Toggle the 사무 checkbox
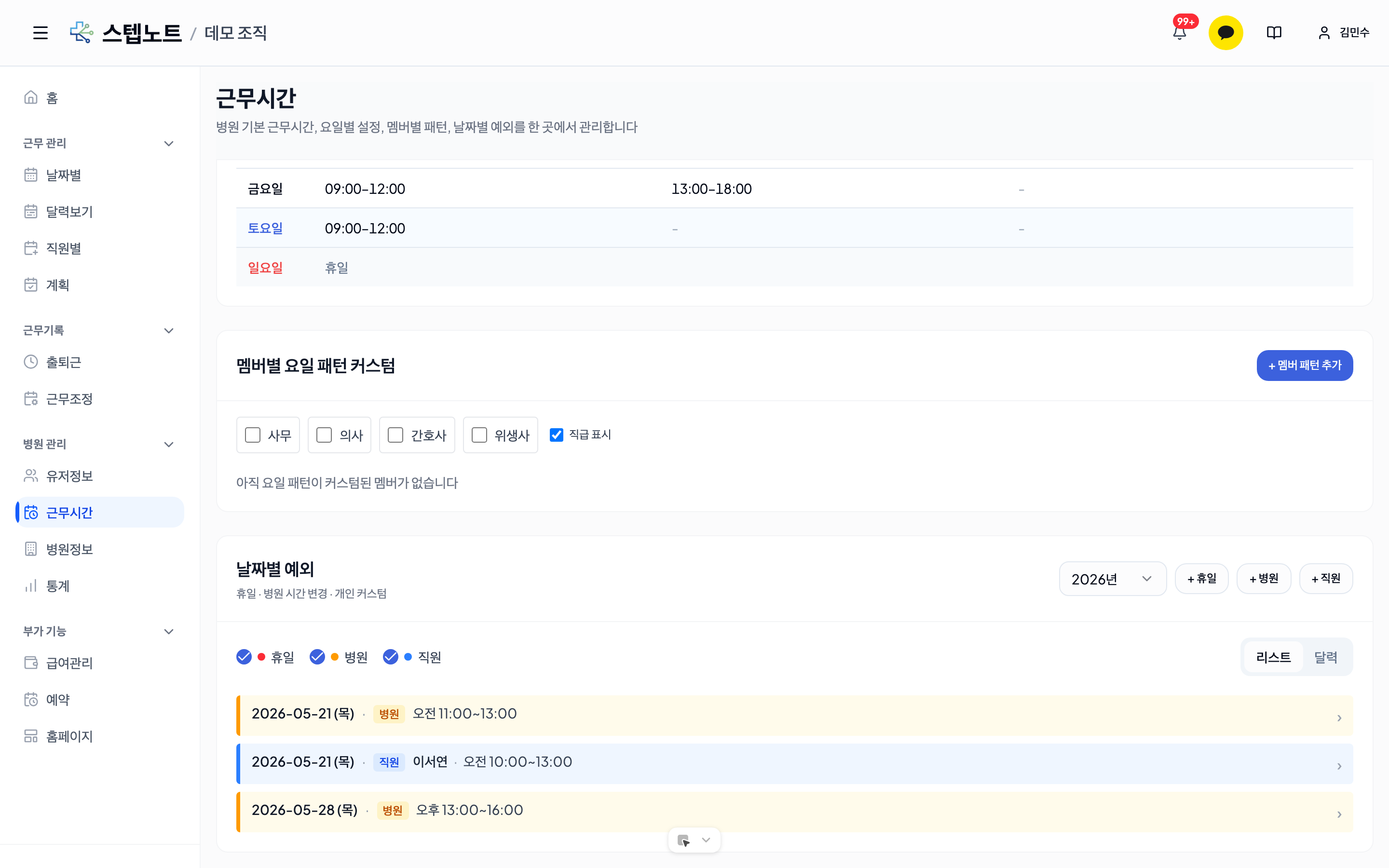Viewport: 1389px width, 868px height. [x=253, y=435]
